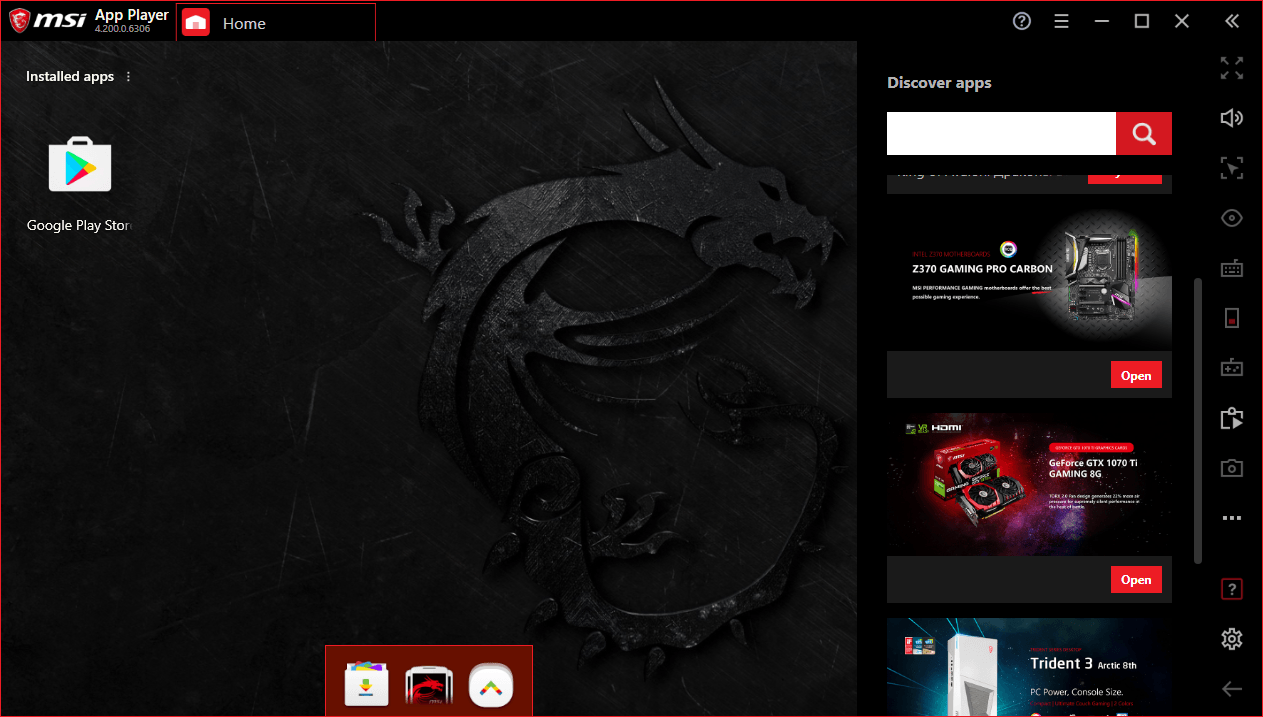1263x717 pixels.
Task: Open the game controls icon in sidebar
Action: click(1232, 367)
